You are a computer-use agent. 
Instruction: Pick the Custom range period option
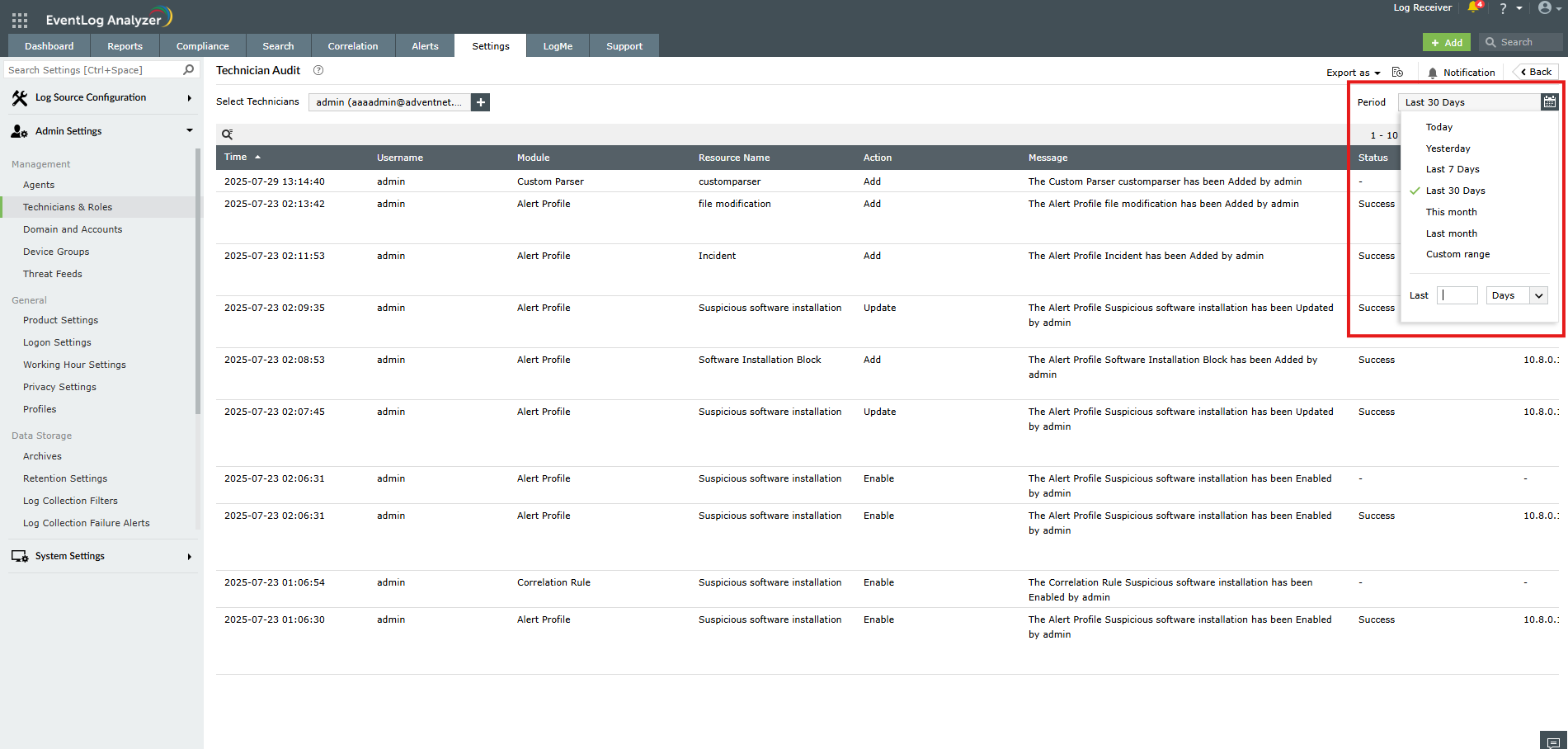pyautogui.click(x=1457, y=254)
